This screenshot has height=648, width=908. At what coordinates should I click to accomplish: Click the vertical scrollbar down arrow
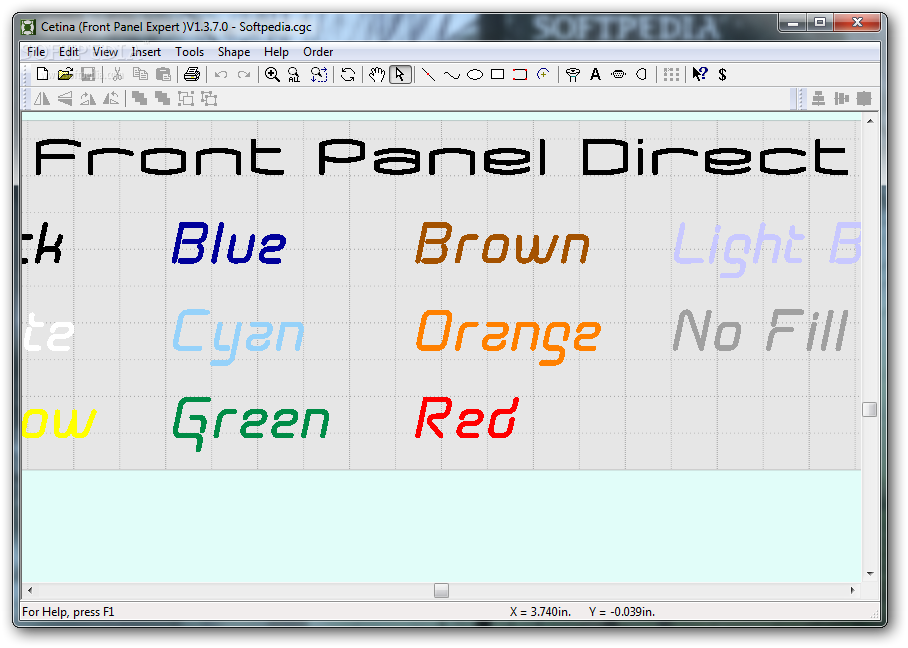tap(870, 574)
